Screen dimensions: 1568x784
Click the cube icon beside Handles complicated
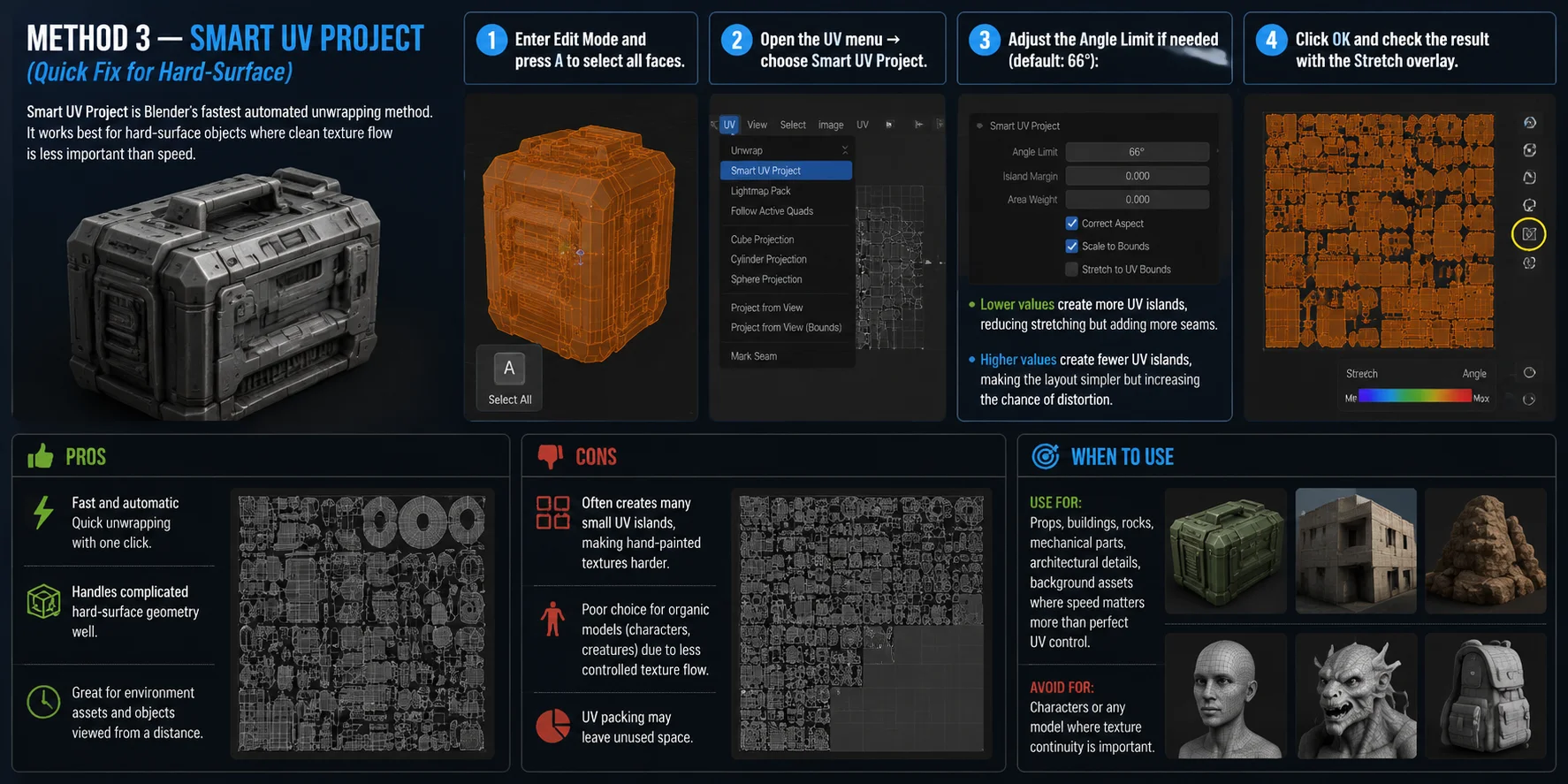pos(43,602)
